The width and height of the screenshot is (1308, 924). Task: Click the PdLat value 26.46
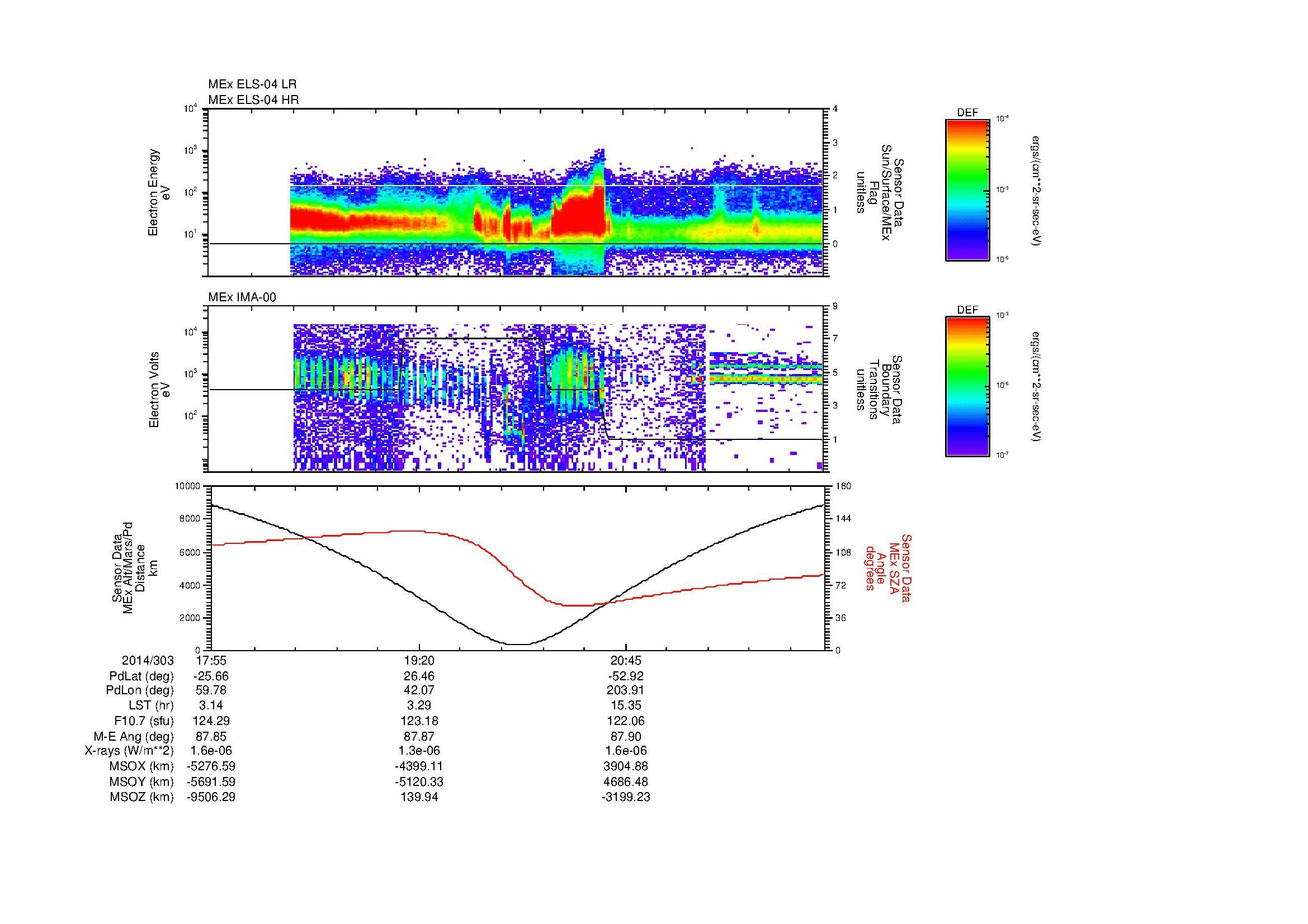tap(419, 676)
